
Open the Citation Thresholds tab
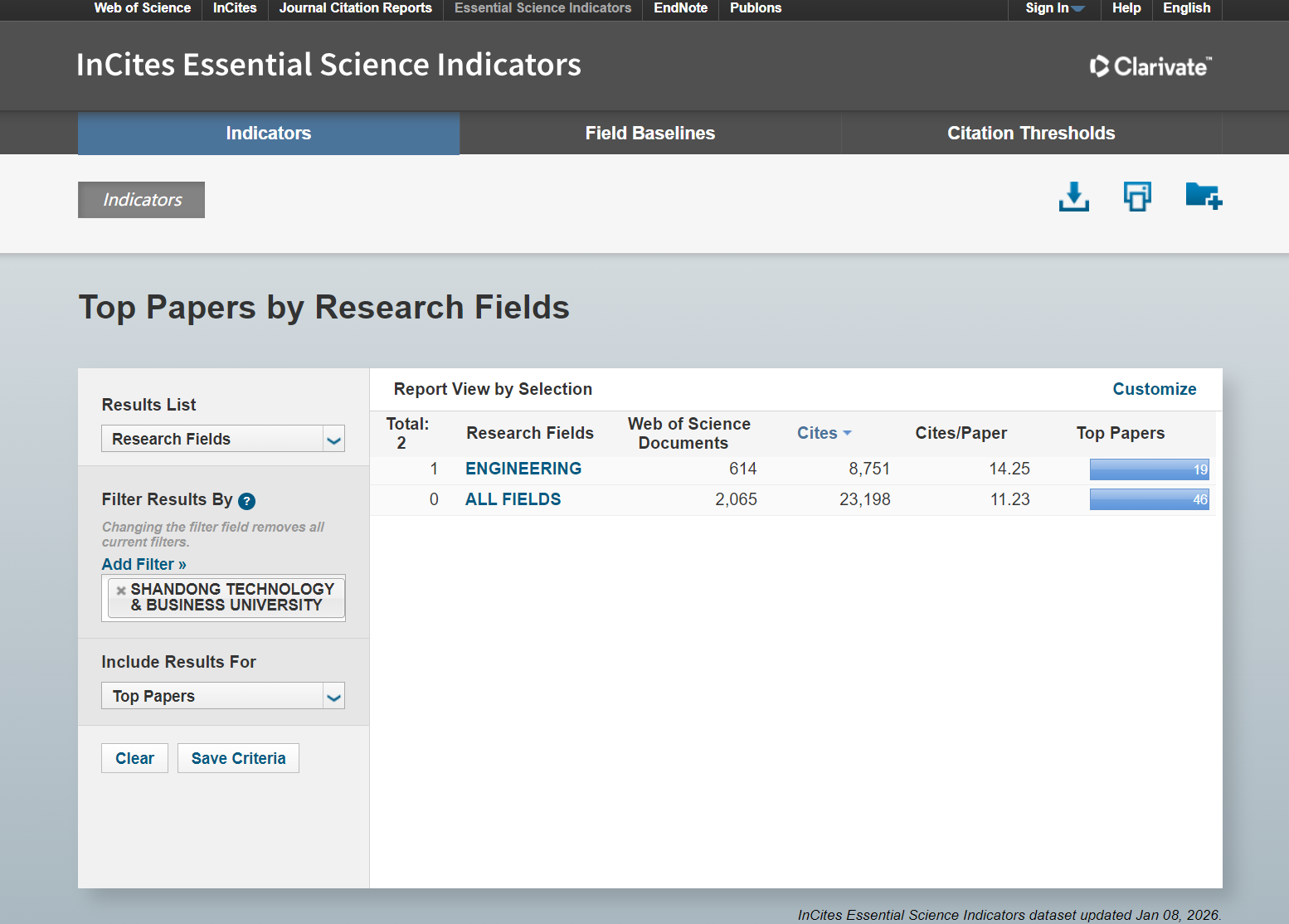[1030, 134]
